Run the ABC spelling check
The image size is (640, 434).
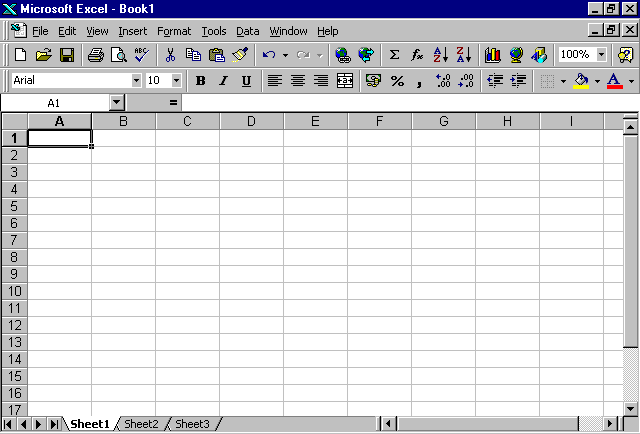[142, 54]
